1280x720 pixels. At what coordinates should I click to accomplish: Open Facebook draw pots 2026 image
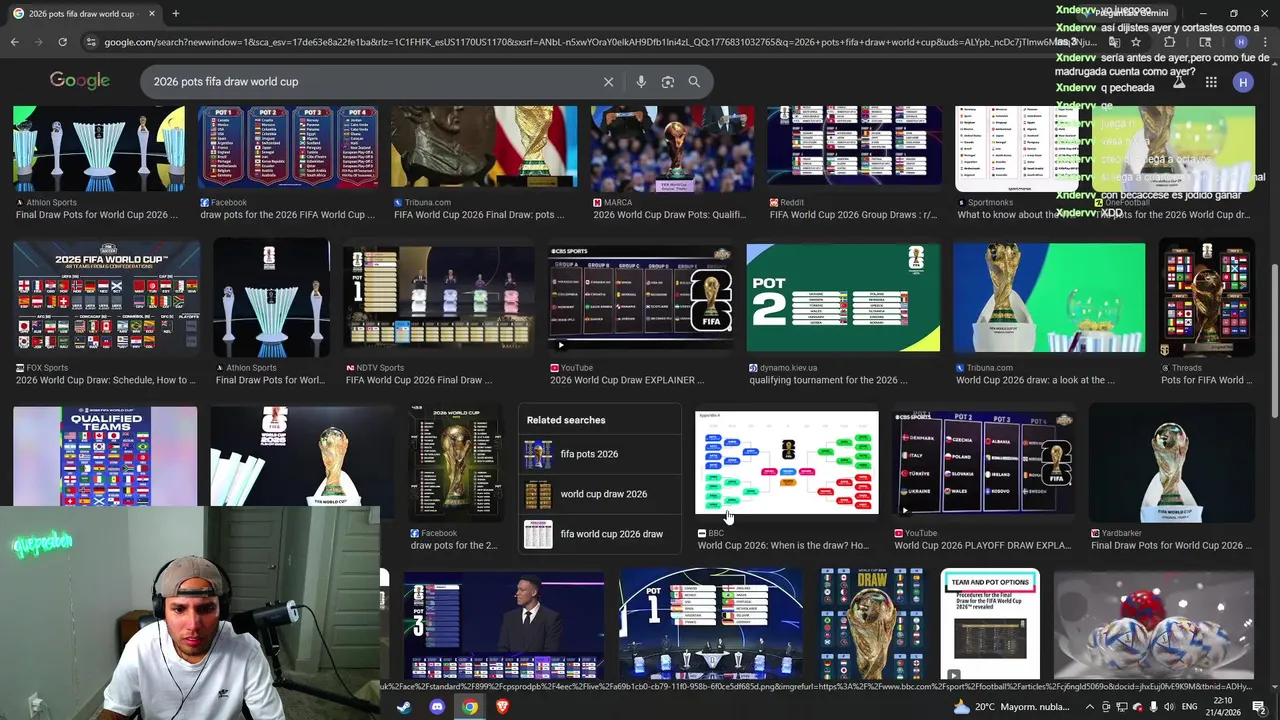point(288,147)
